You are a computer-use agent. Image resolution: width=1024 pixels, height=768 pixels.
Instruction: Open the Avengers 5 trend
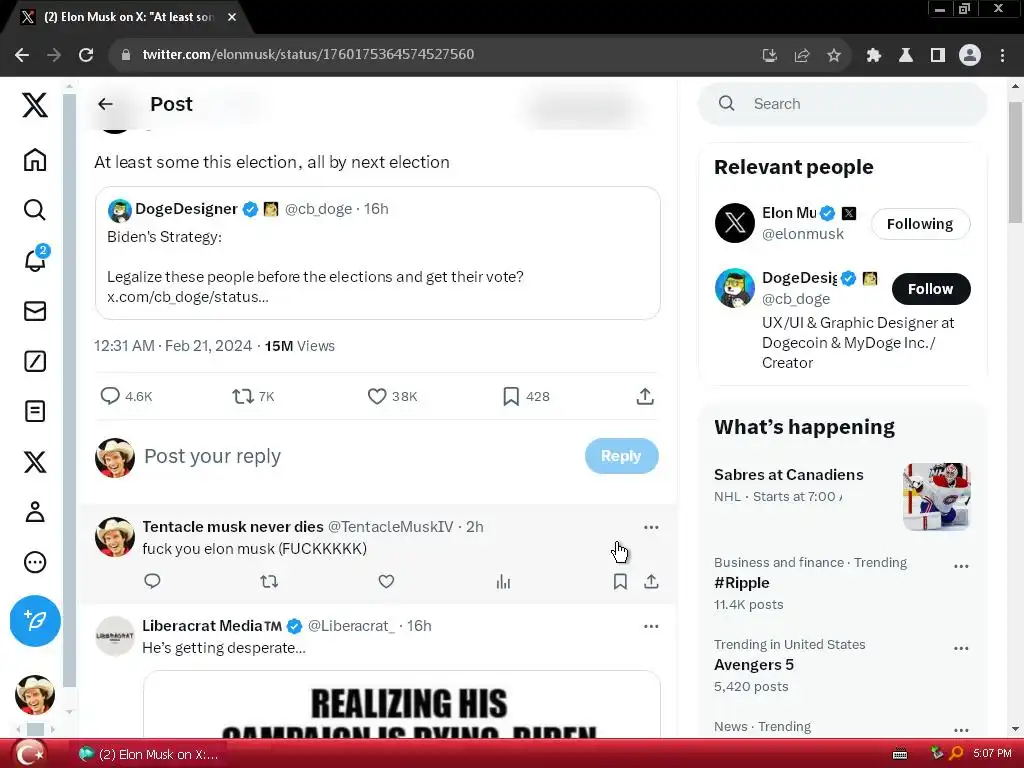point(754,665)
